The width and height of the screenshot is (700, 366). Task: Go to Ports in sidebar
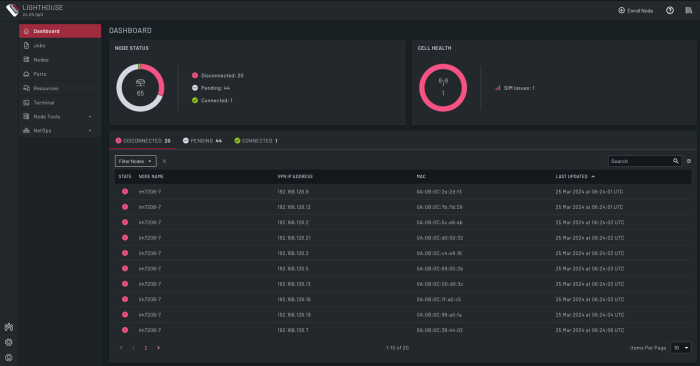point(60,74)
